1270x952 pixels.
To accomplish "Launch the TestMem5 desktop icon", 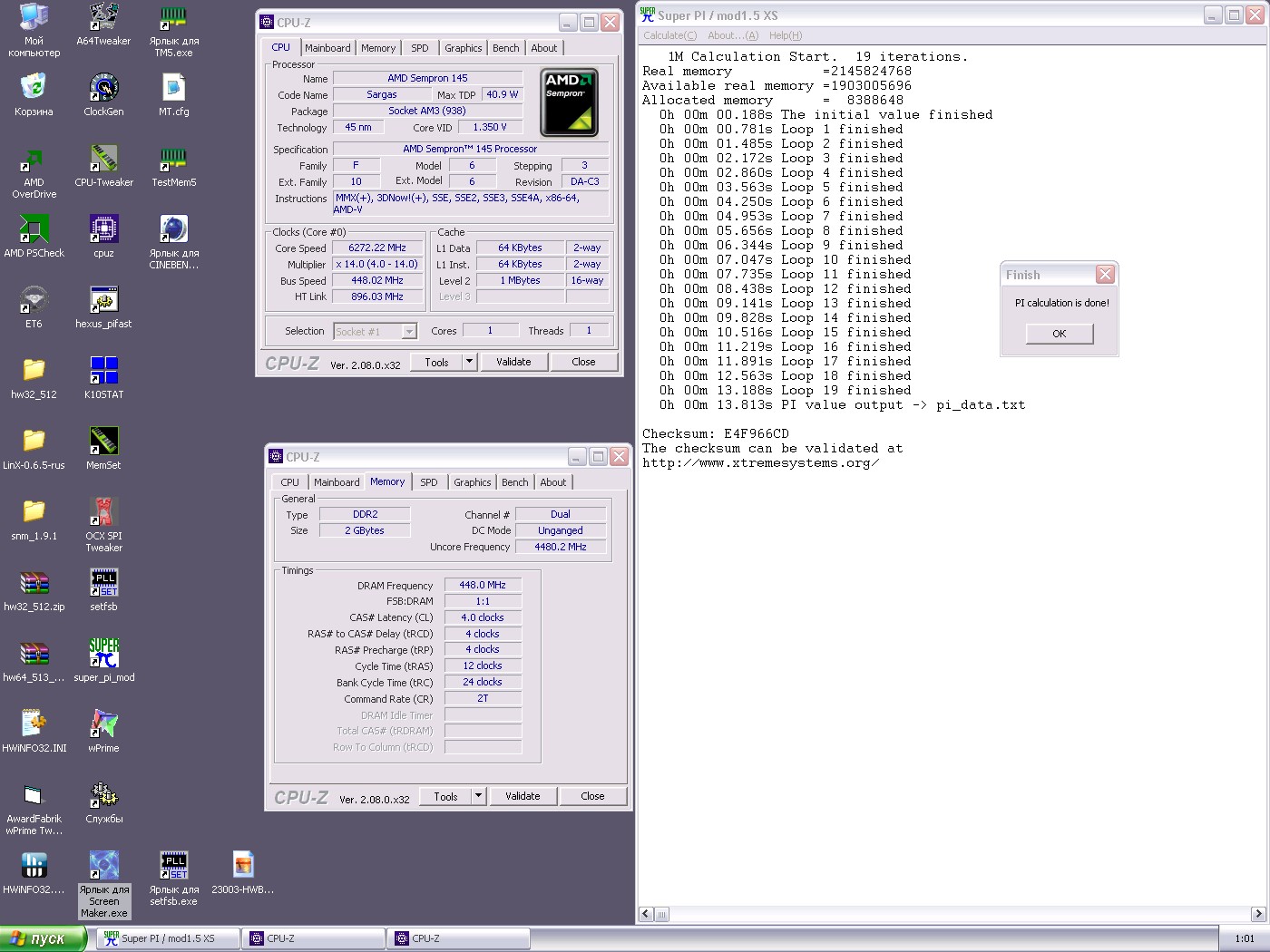I will pyautogui.click(x=173, y=159).
